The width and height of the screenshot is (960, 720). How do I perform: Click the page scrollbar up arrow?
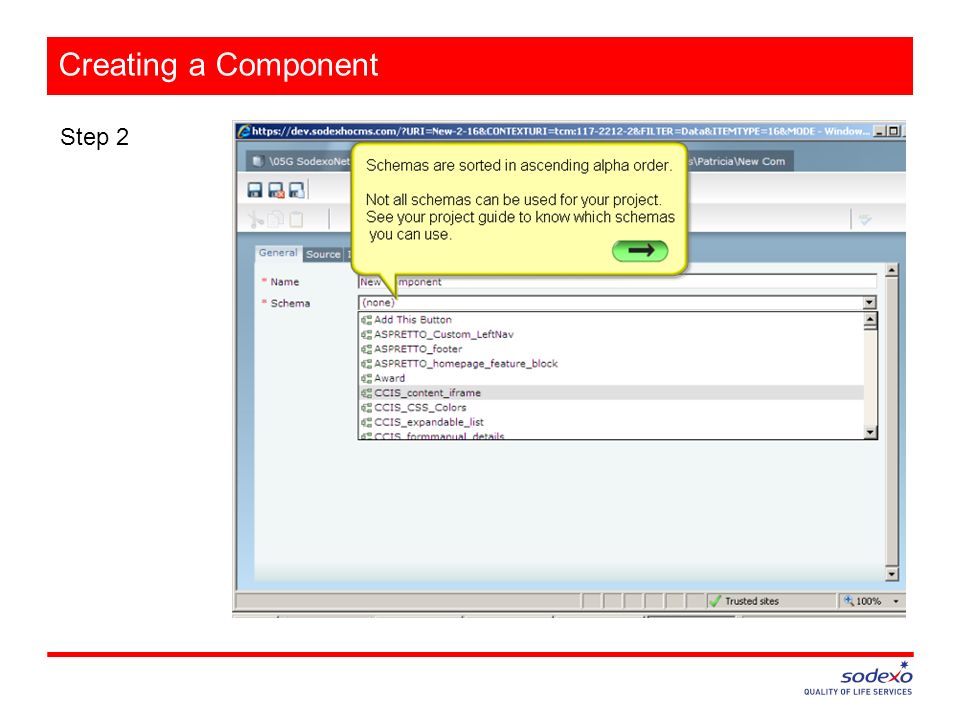click(891, 269)
